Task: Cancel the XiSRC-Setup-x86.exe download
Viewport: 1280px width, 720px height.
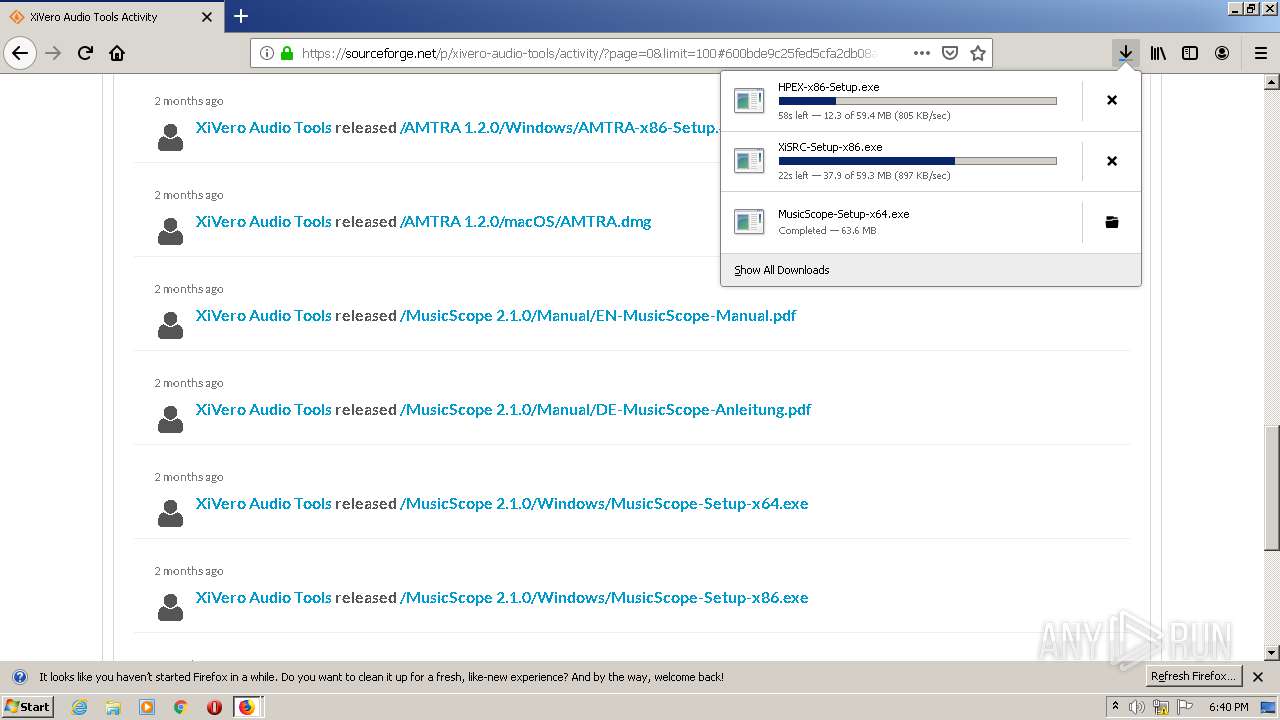Action: tap(1112, 161)
